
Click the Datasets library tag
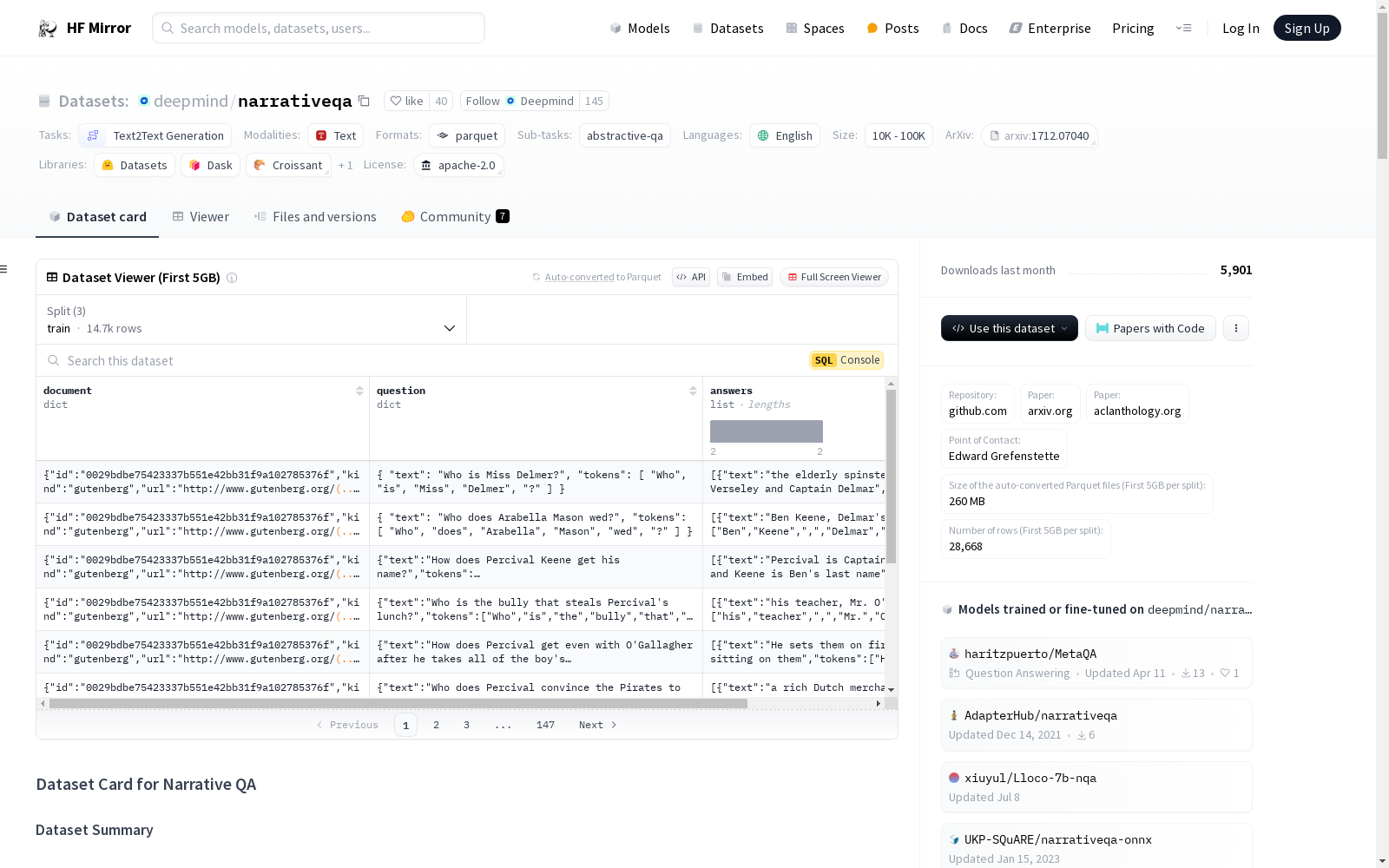pos(135,165)
